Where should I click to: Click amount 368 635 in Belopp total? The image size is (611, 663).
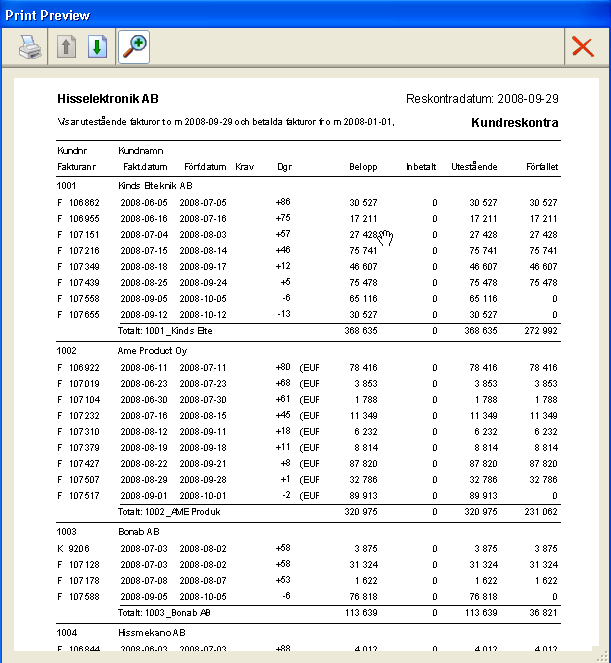tap(361, 331)
